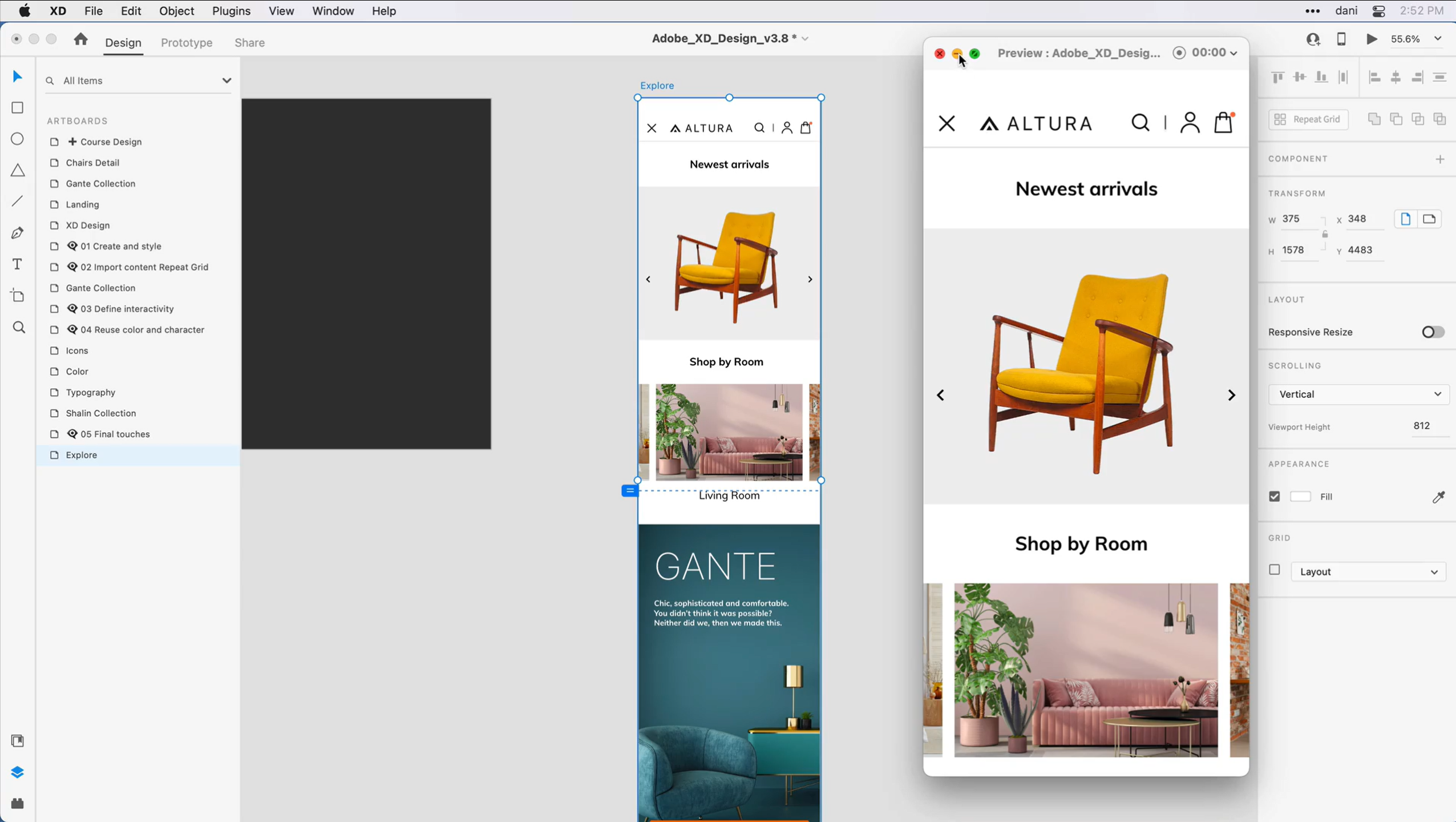Pick fill color with eyedropper
1456x822 pixels.
(x=1439, y=497)
